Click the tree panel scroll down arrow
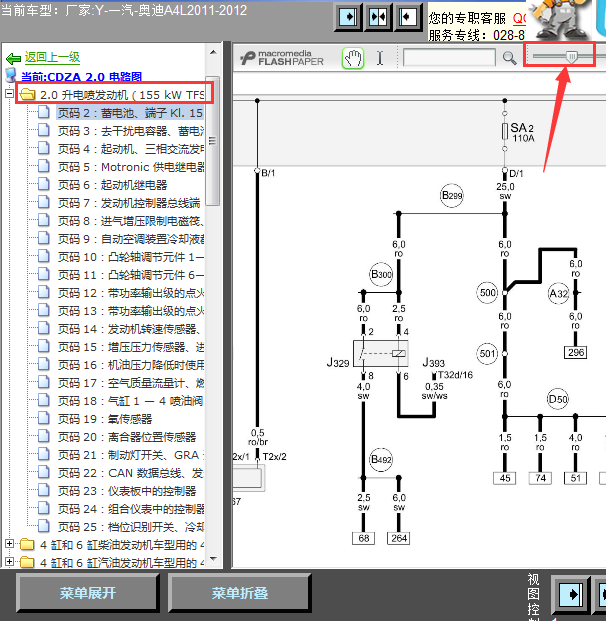Image resolution: width=606 pixels, height=623 pixels. (213, 559)
